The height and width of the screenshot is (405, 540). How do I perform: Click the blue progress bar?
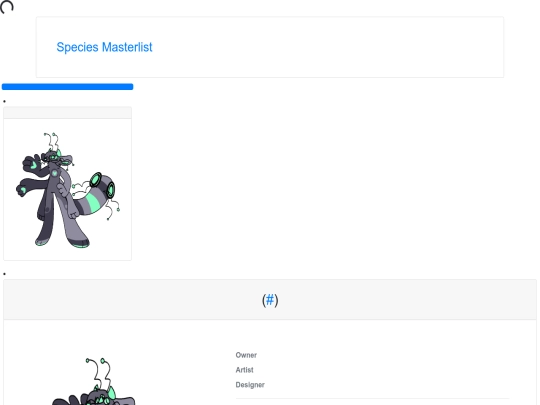coord(68,87)
